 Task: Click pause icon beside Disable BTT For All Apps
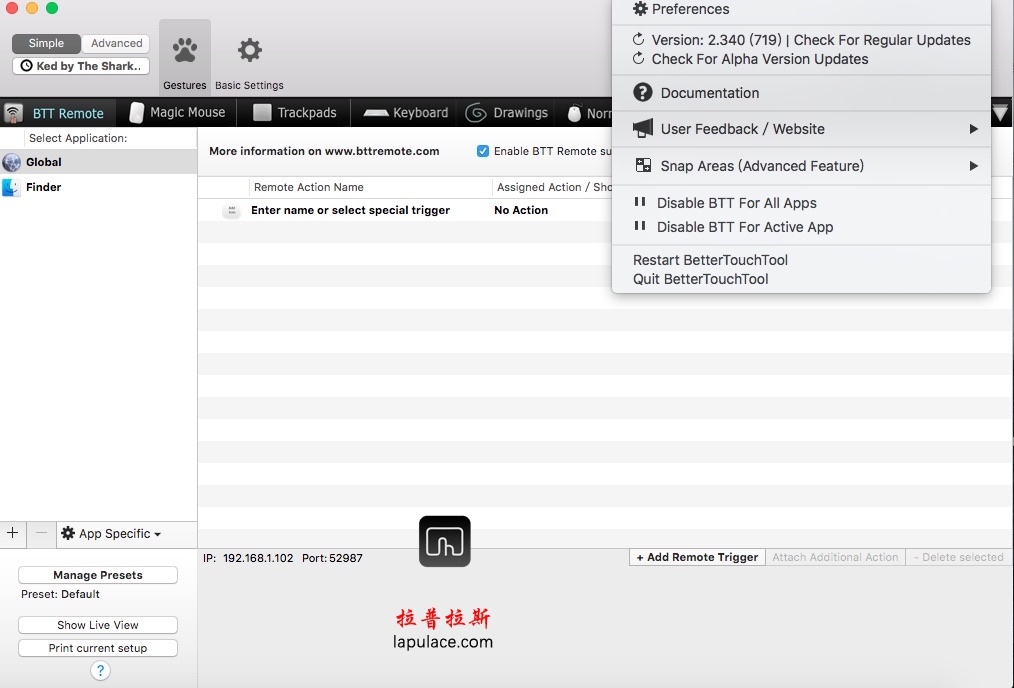pyautogui.click(x=640, y=202)
